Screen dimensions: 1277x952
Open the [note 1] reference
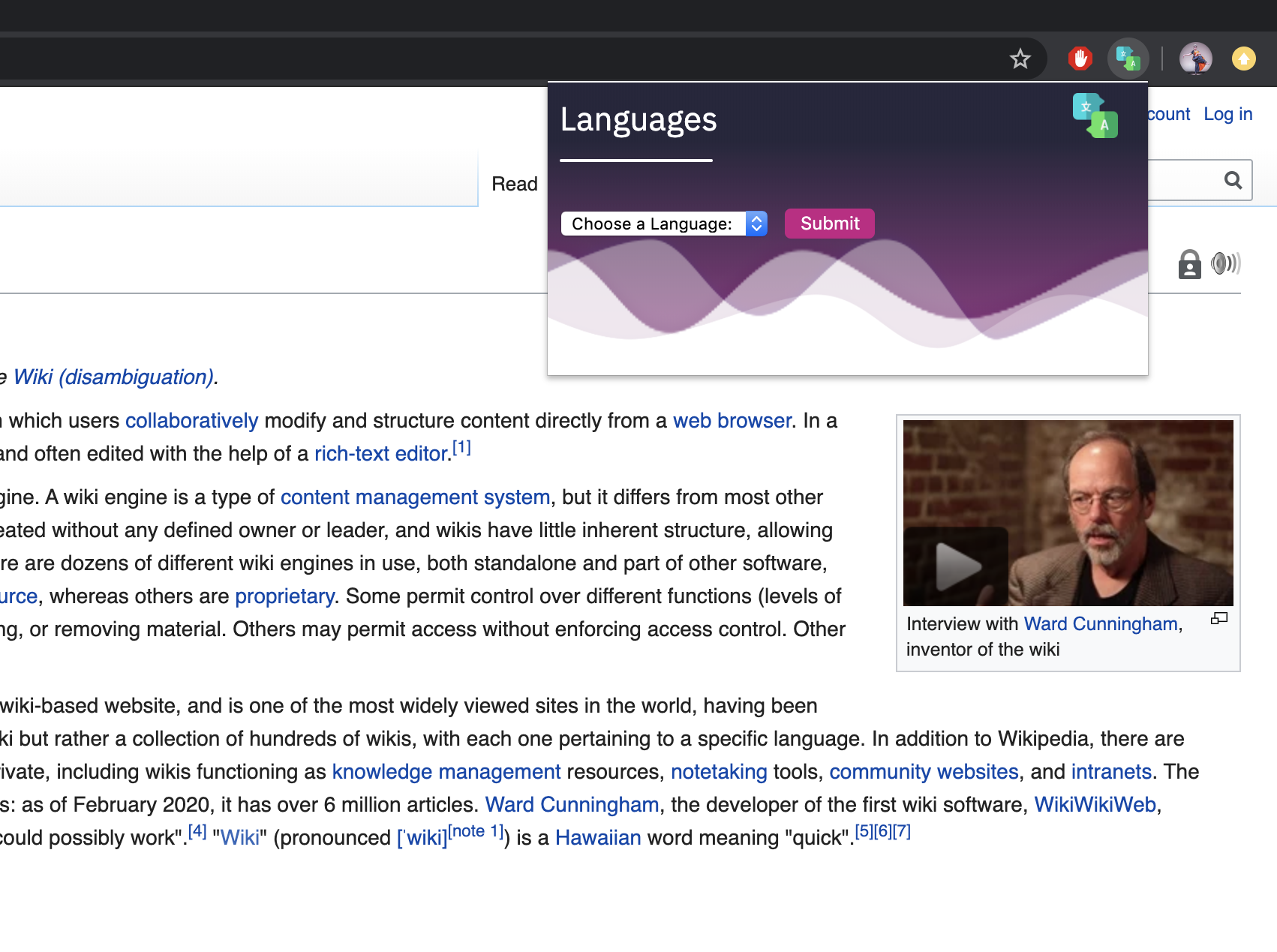pos(476,831)
